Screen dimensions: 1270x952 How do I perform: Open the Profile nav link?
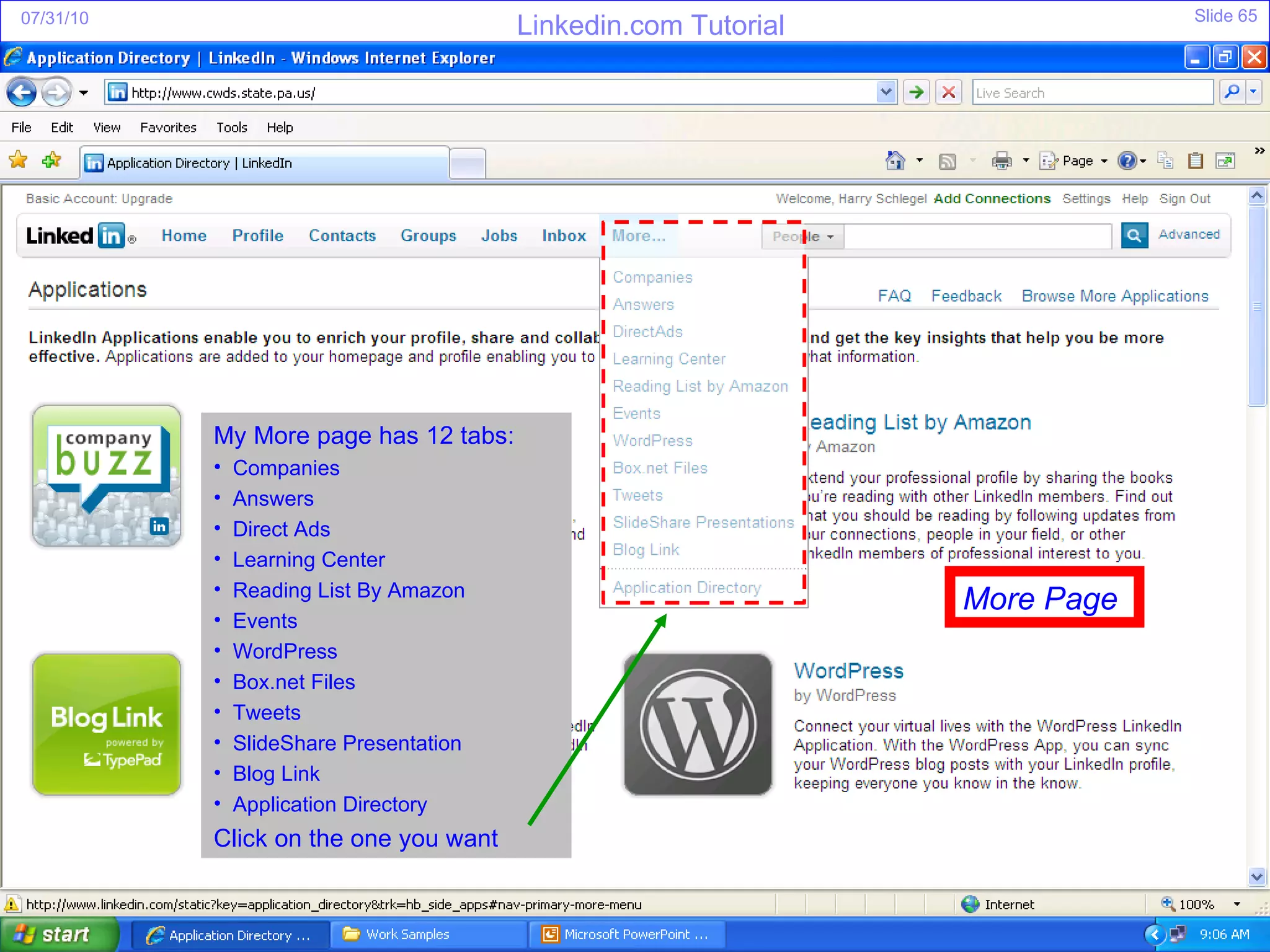[x=258, y=236]
